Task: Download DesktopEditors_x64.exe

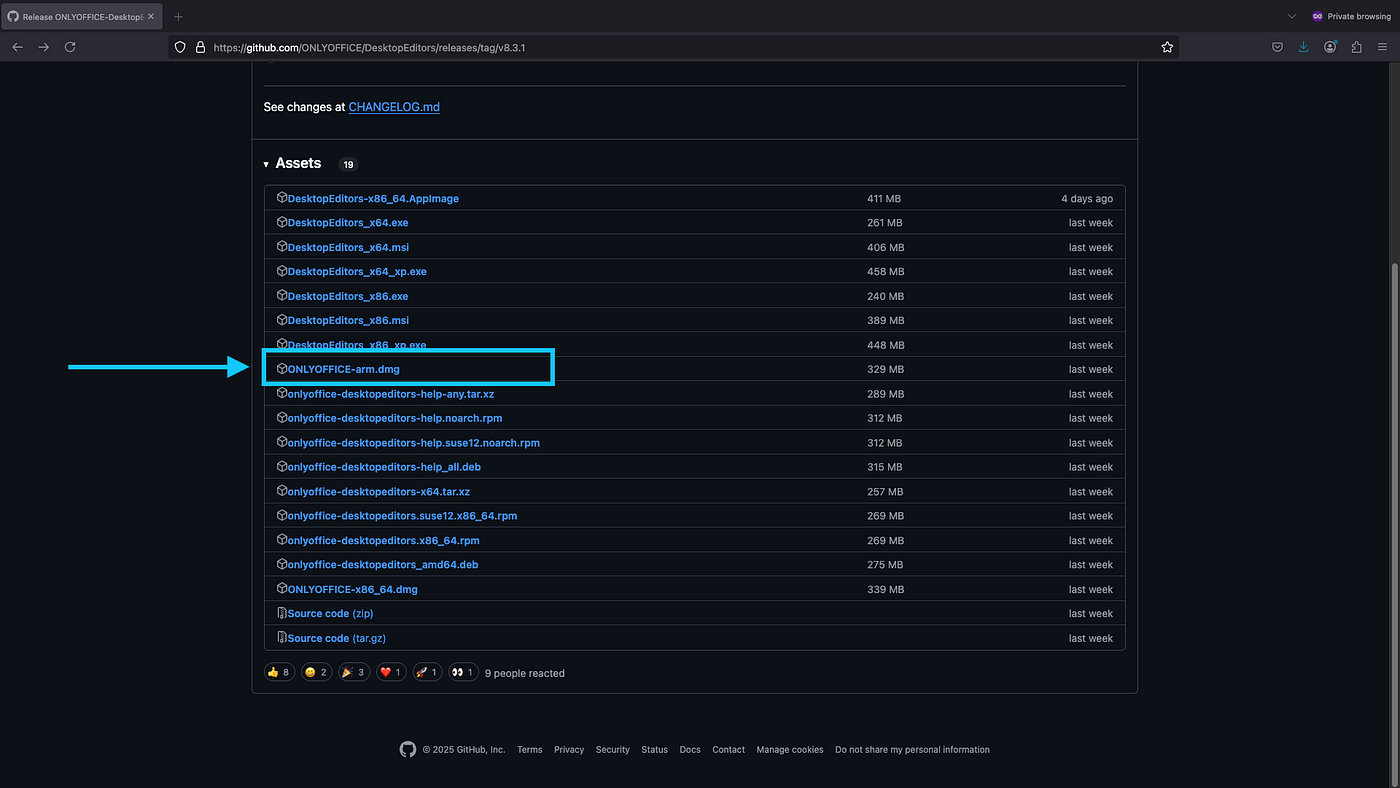Action: [348, 223]
